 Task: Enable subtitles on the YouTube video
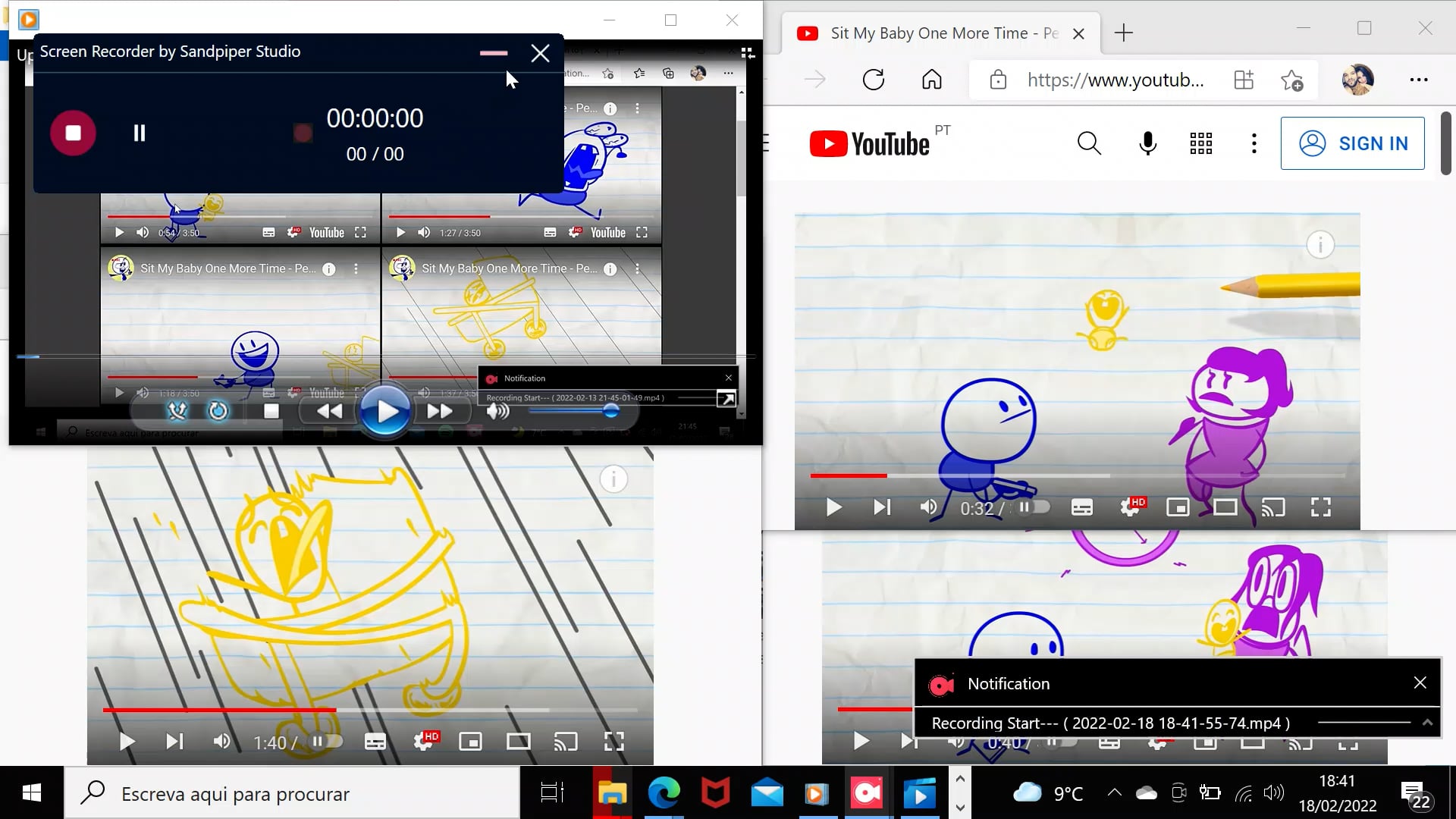coord(1081,507)
